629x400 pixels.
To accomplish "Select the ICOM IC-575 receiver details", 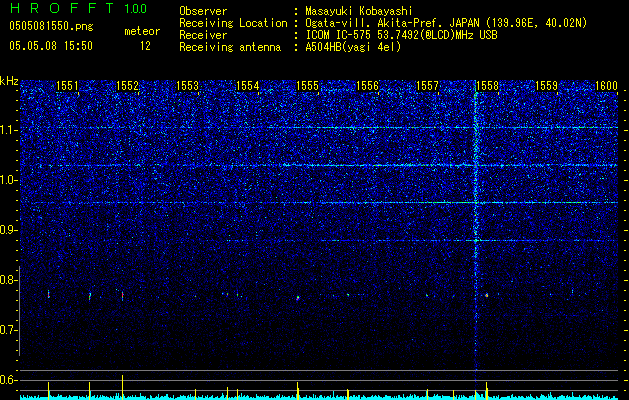I will click(x=401, y=35).
